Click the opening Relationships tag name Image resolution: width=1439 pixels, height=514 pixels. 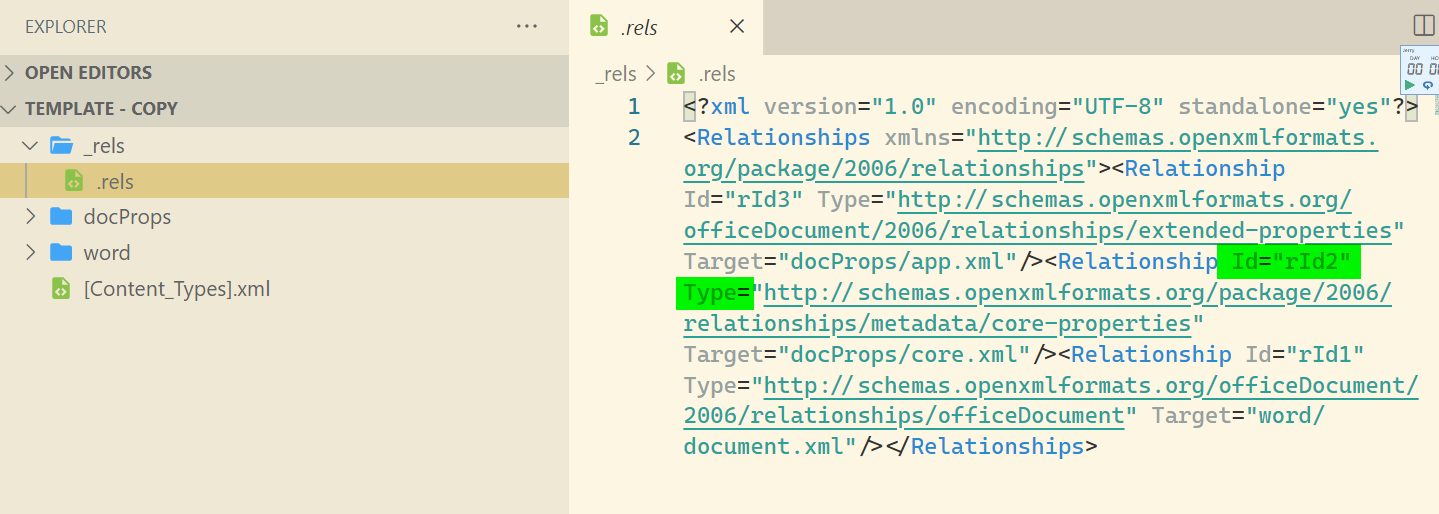pos(783,137)
